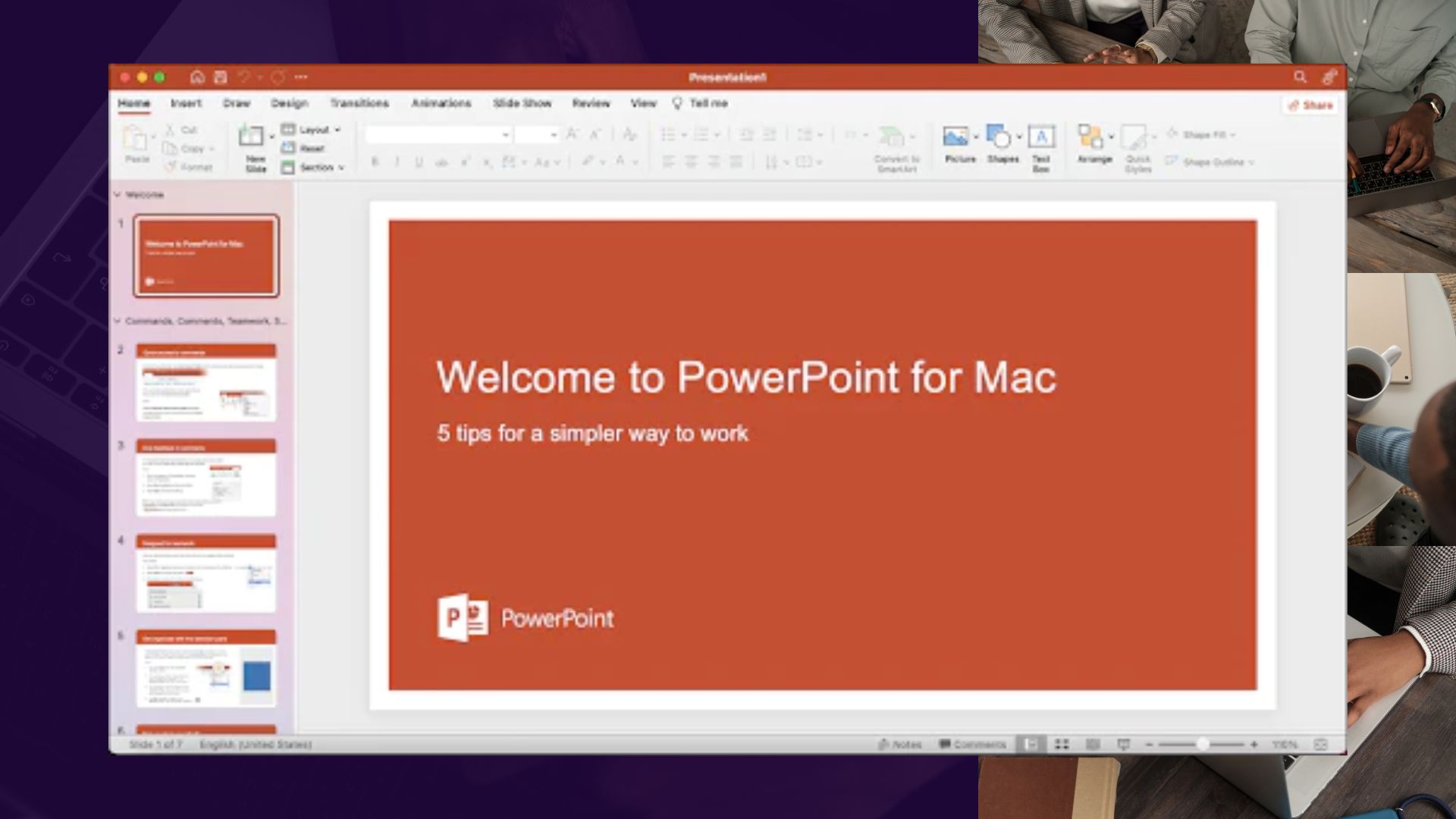Image resolution: width=1456 pixels, height=819 pixels.
Task: Open the Layout dropdown
Action: point(311,130)
